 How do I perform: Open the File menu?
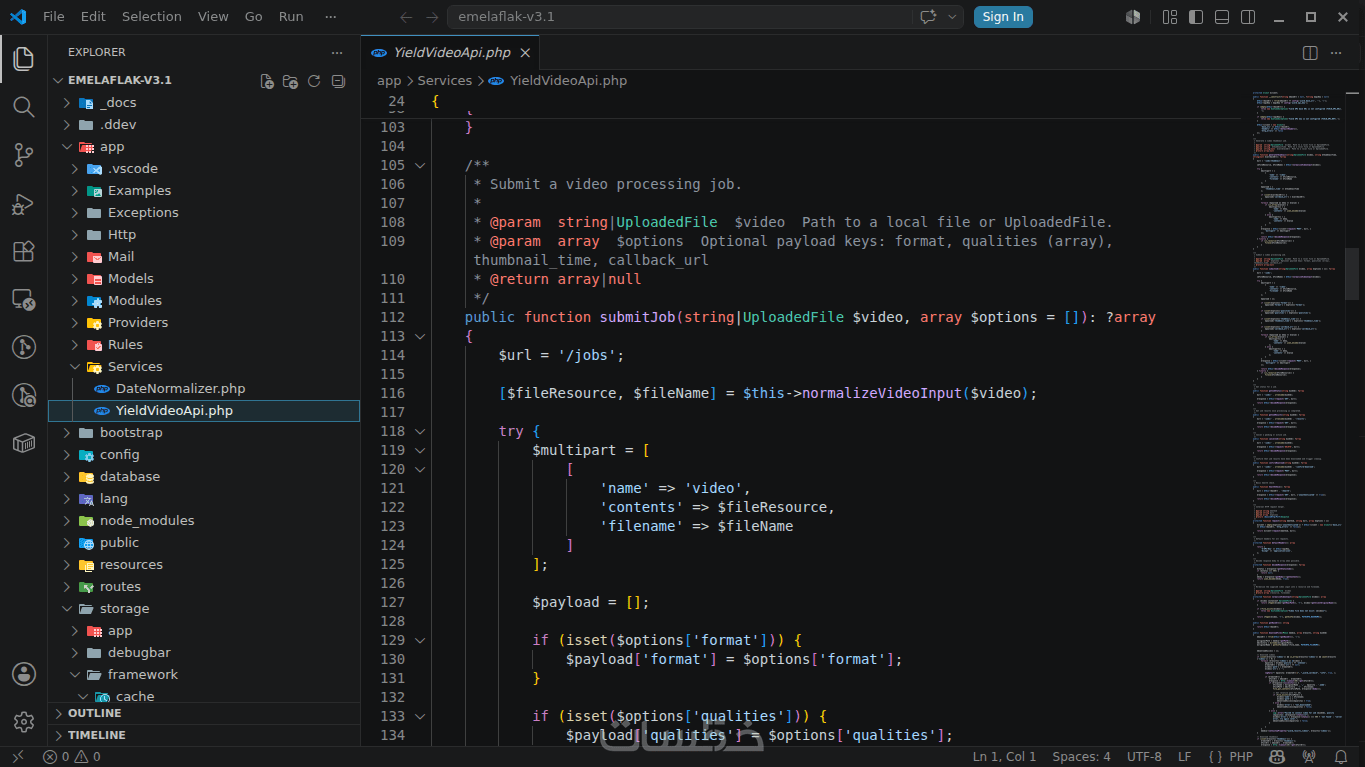tap(54, 17)
